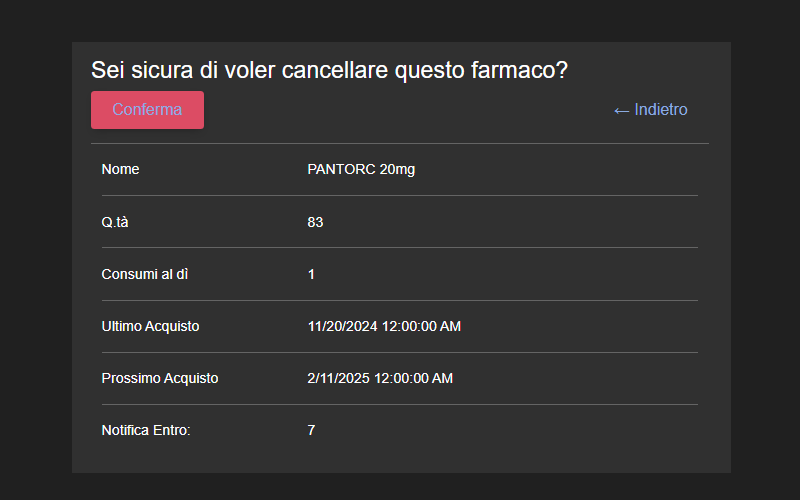The image size is (800, 500).
Task: Click the question mark ending the heading
Action: click(562, 70)
